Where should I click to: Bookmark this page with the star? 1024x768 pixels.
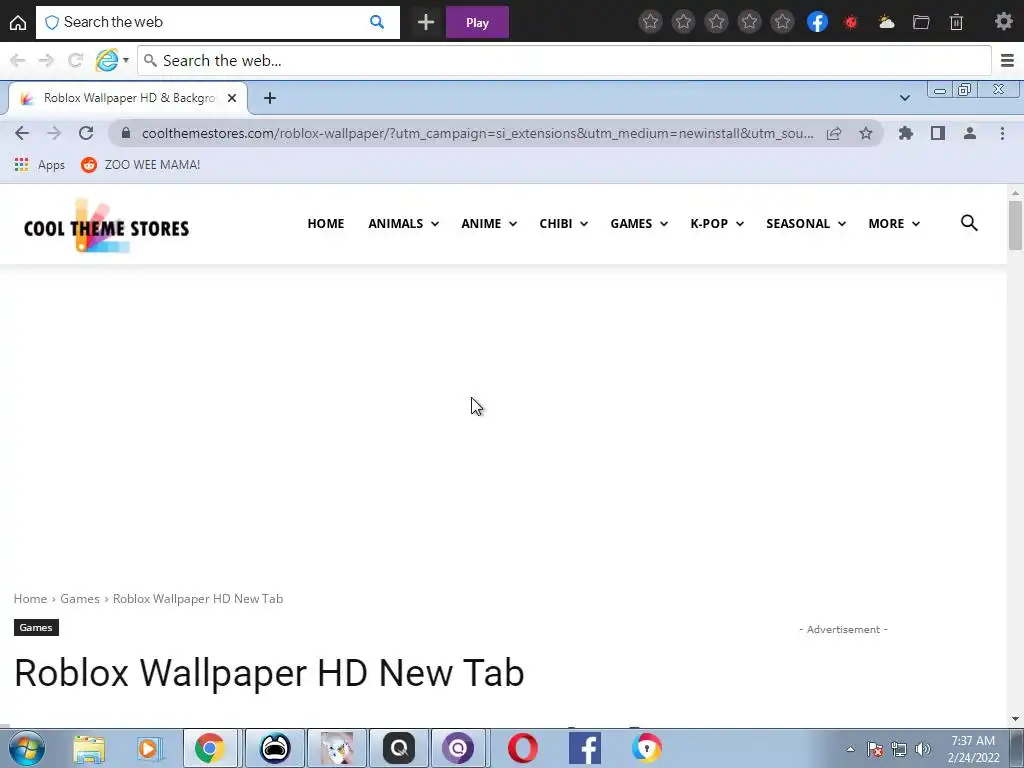tap(865, 133)
